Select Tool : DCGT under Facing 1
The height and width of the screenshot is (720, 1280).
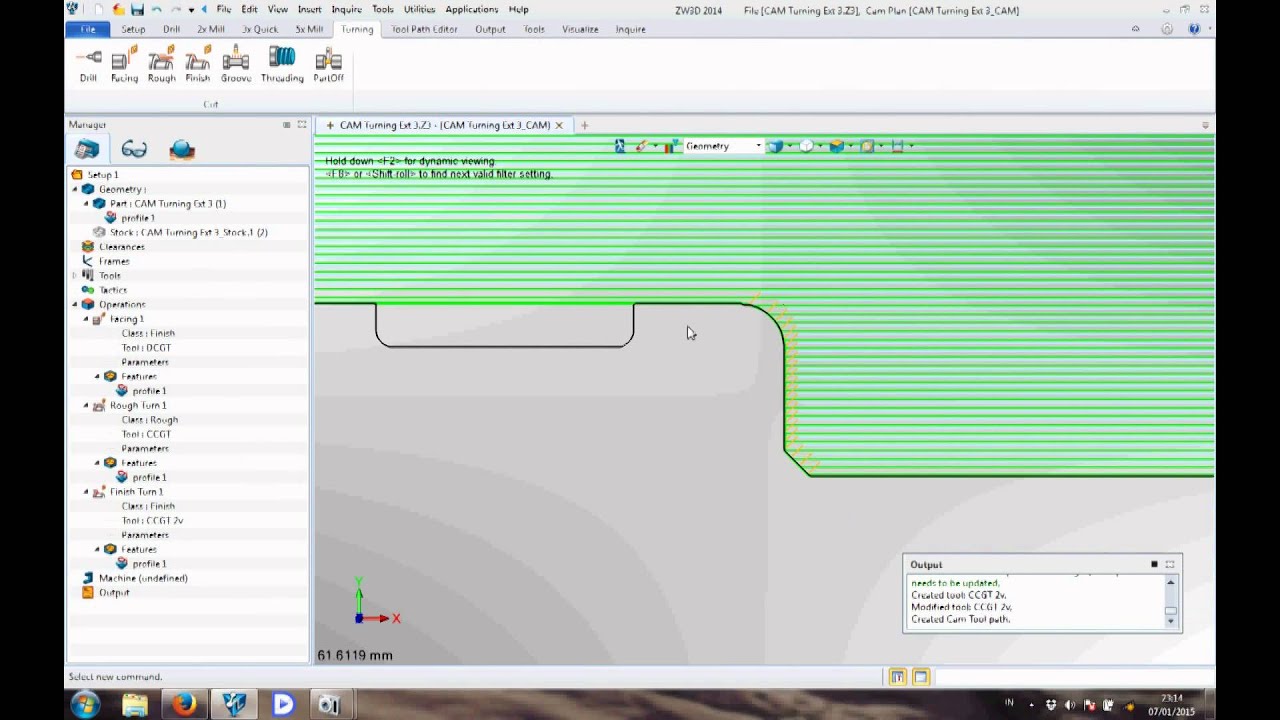coord(146,348)
